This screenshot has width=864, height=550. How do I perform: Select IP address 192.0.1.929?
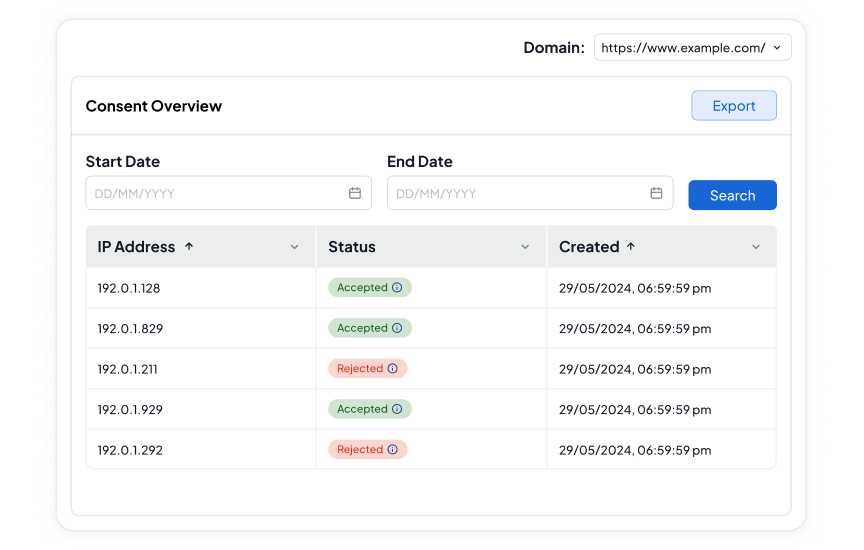[131, 409]
